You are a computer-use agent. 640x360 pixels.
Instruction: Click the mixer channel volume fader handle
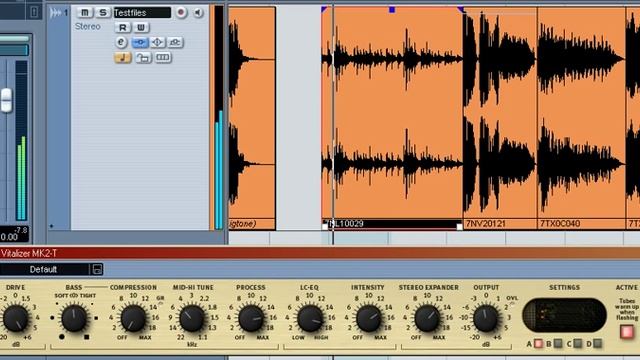[6, 100]
